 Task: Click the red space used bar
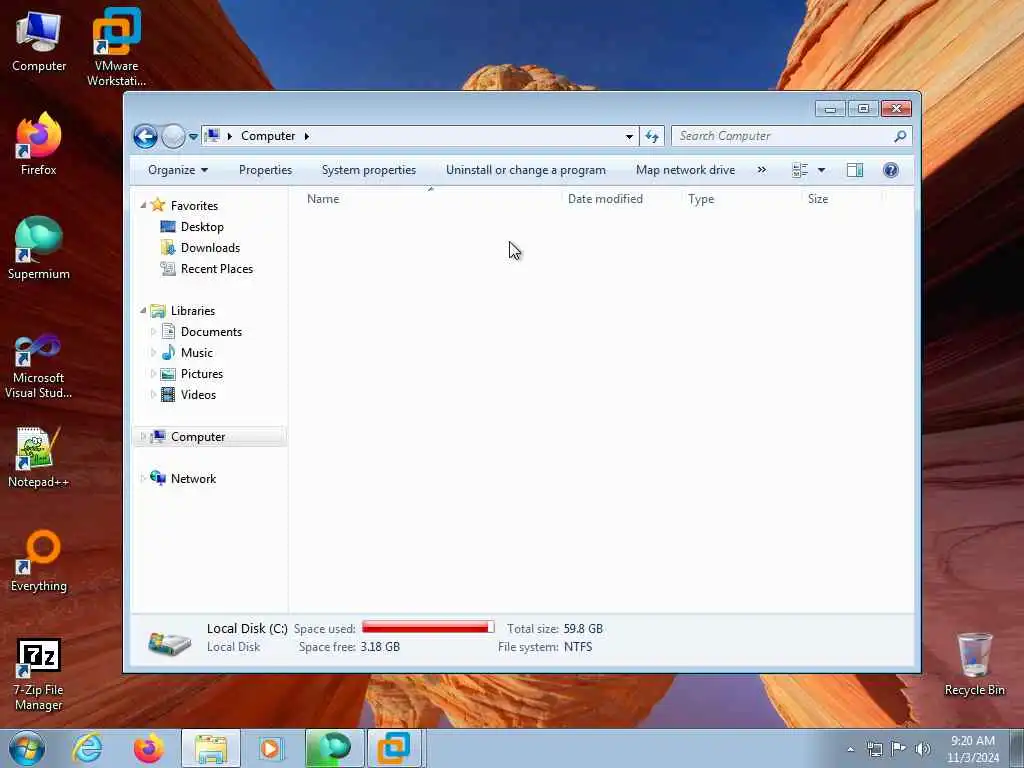click(x=428, y=627)
